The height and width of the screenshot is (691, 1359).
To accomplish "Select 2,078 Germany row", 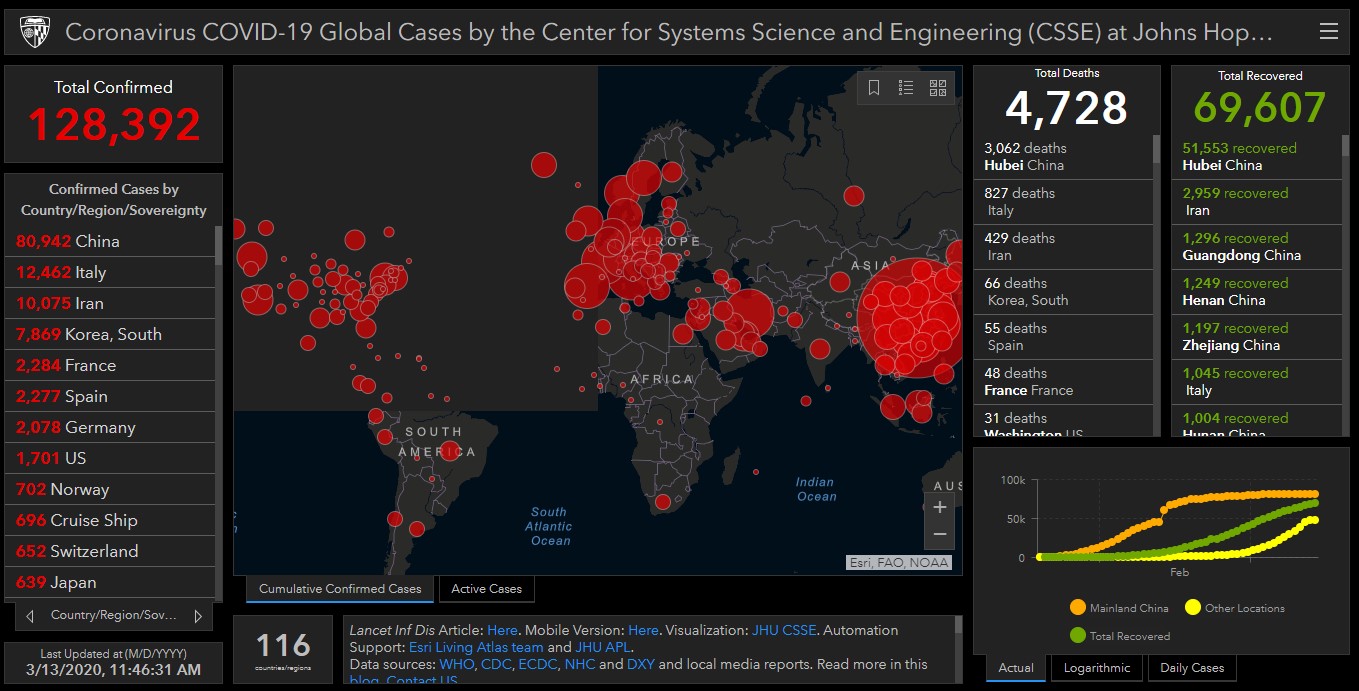I will click(110, 427).
